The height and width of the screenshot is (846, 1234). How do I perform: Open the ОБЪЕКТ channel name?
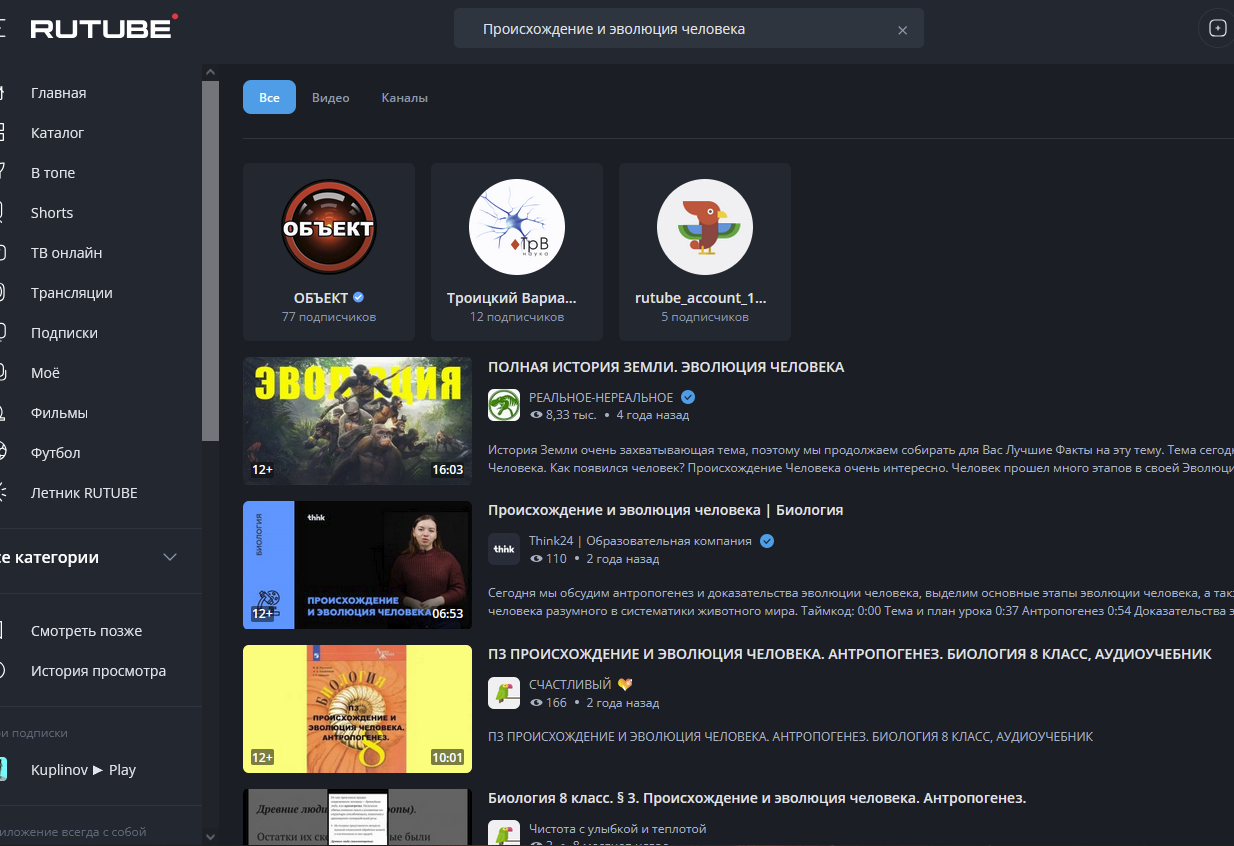(x=321, y=298)
